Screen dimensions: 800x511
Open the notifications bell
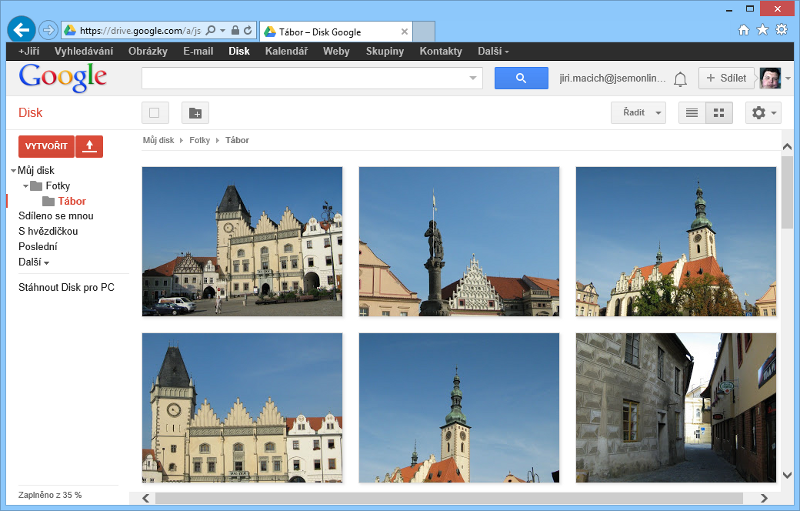[680, 79]
